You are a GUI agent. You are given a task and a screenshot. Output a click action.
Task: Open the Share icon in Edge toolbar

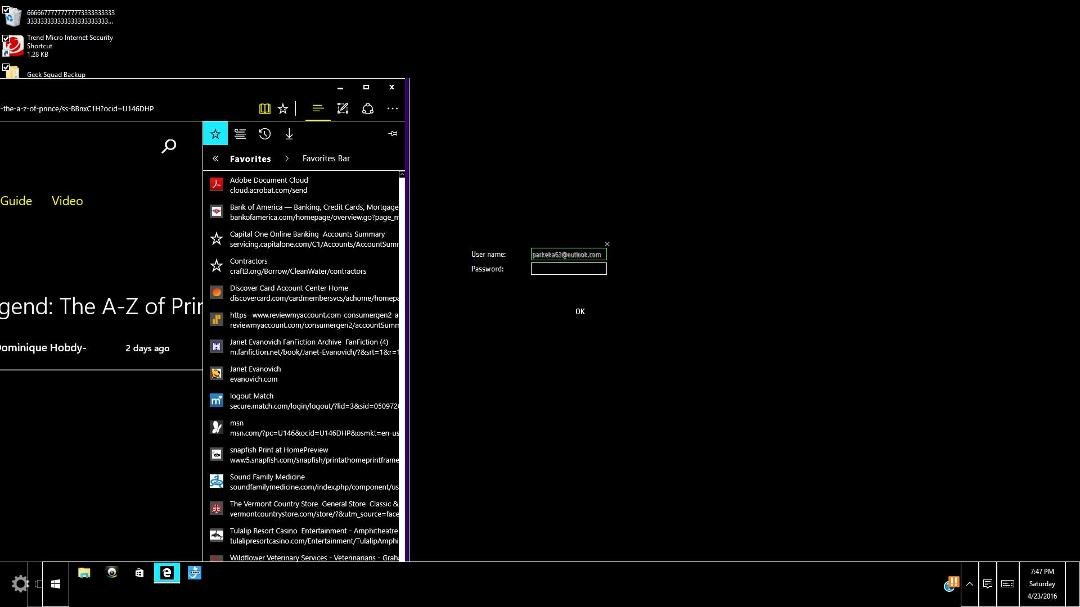coord(368,109)
